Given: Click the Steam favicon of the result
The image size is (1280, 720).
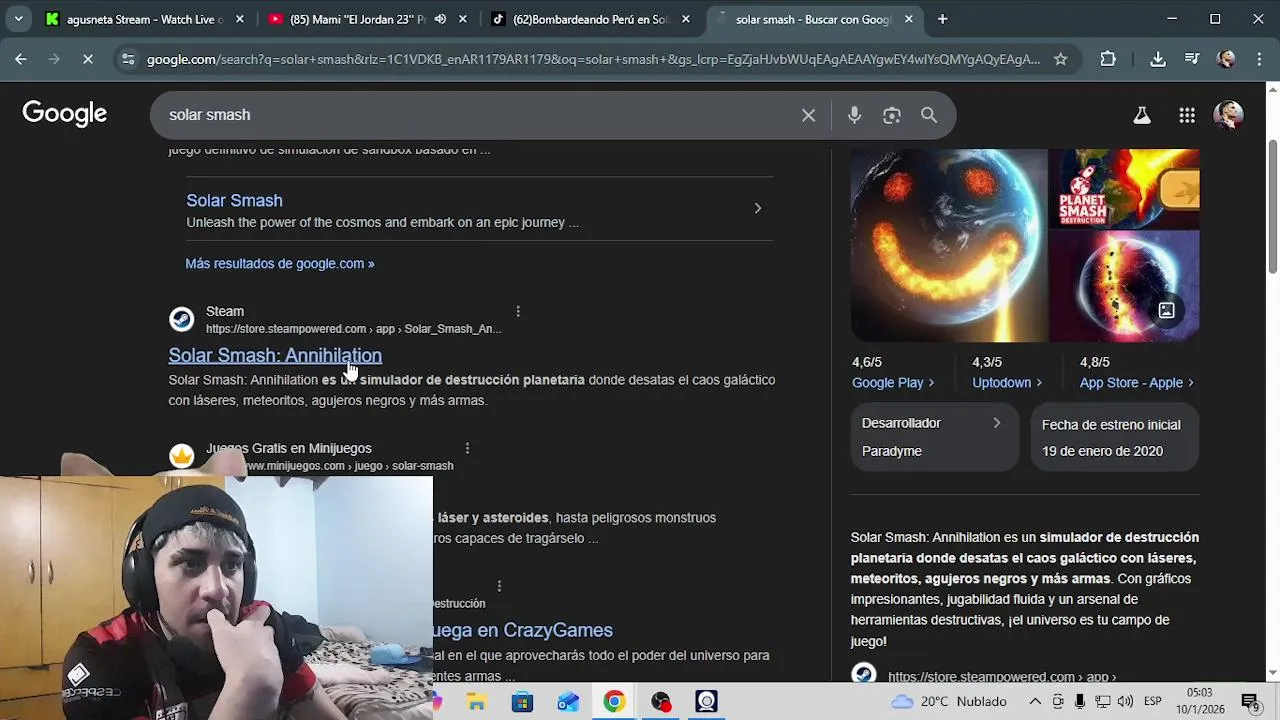Looking at the screenshot, I should 181,319.
